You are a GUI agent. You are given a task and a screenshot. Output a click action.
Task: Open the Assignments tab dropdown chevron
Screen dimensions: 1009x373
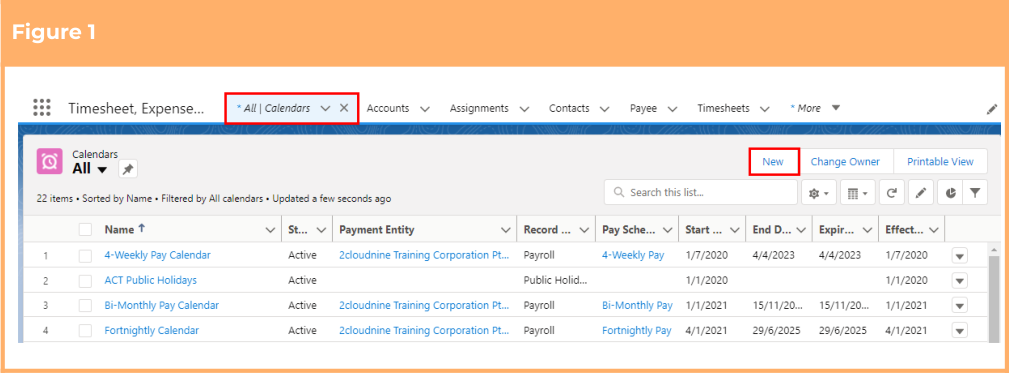click(x=524, y=109)
